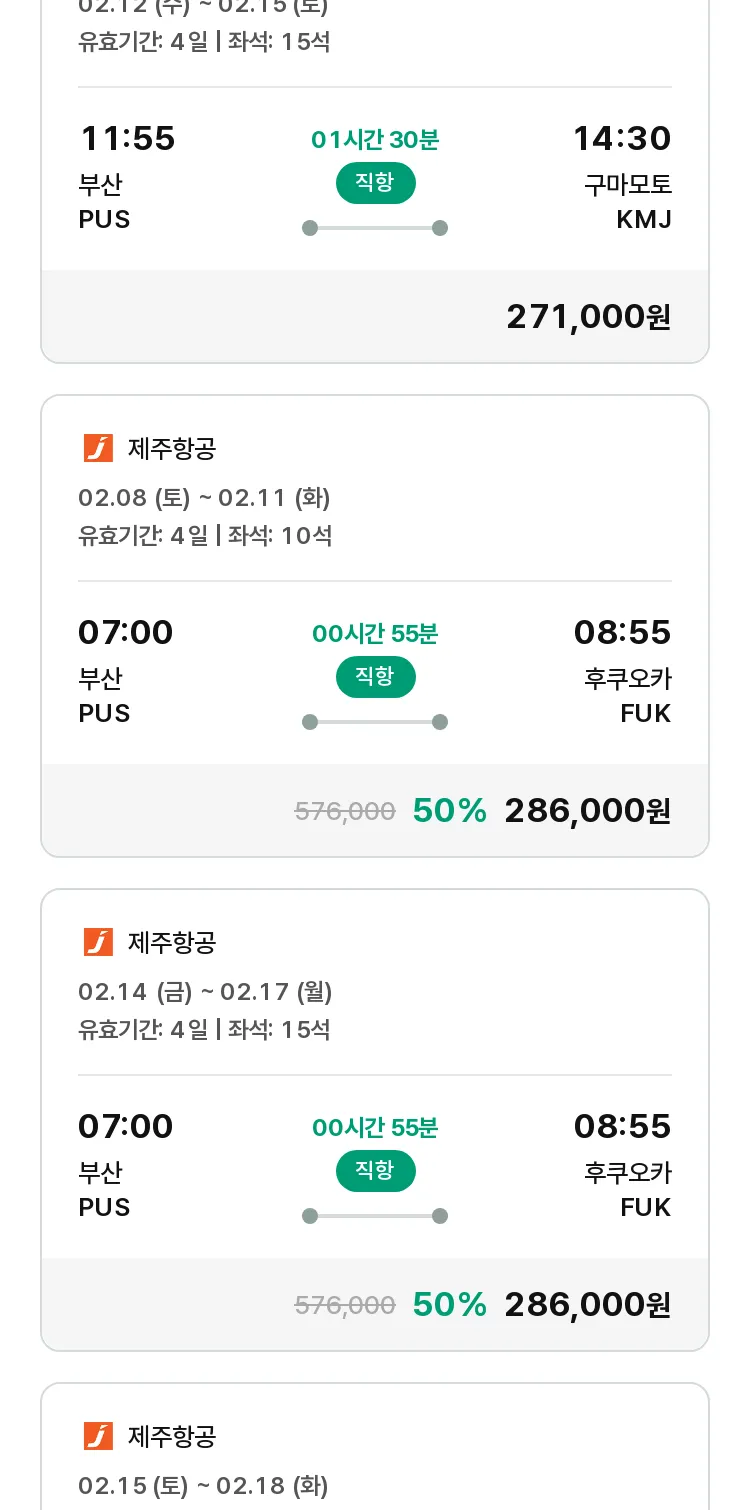Click Jeju Air logo on 02.14 flight
The height and width of the screenshot is (1510, 750).
pos(98,942)
